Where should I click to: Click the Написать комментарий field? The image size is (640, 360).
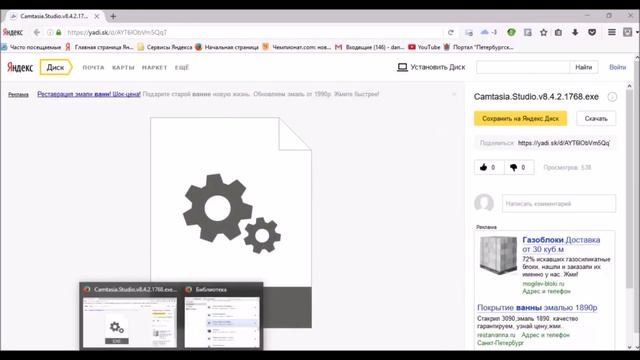(559, 203)
